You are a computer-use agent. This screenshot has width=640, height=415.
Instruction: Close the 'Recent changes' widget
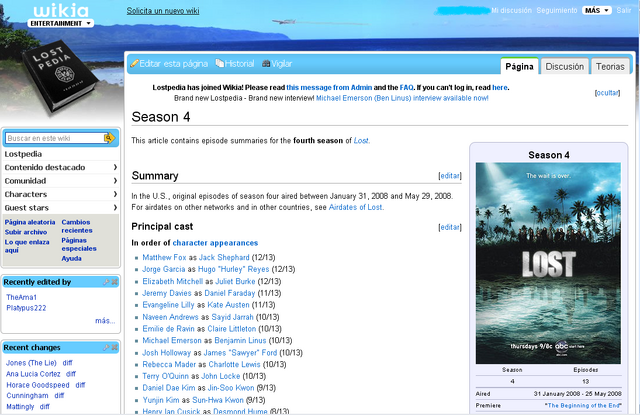tap(115, 347)
